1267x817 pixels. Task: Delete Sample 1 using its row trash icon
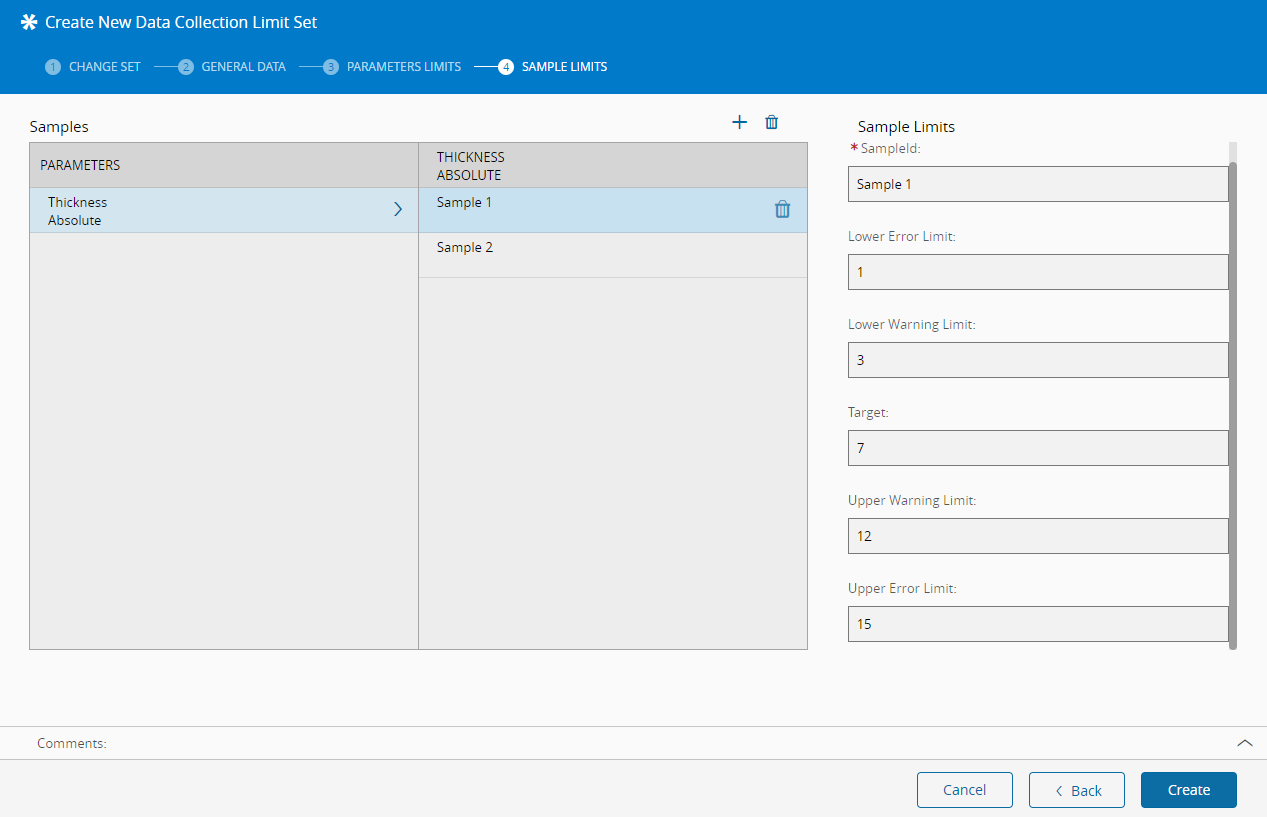point(782,209)
